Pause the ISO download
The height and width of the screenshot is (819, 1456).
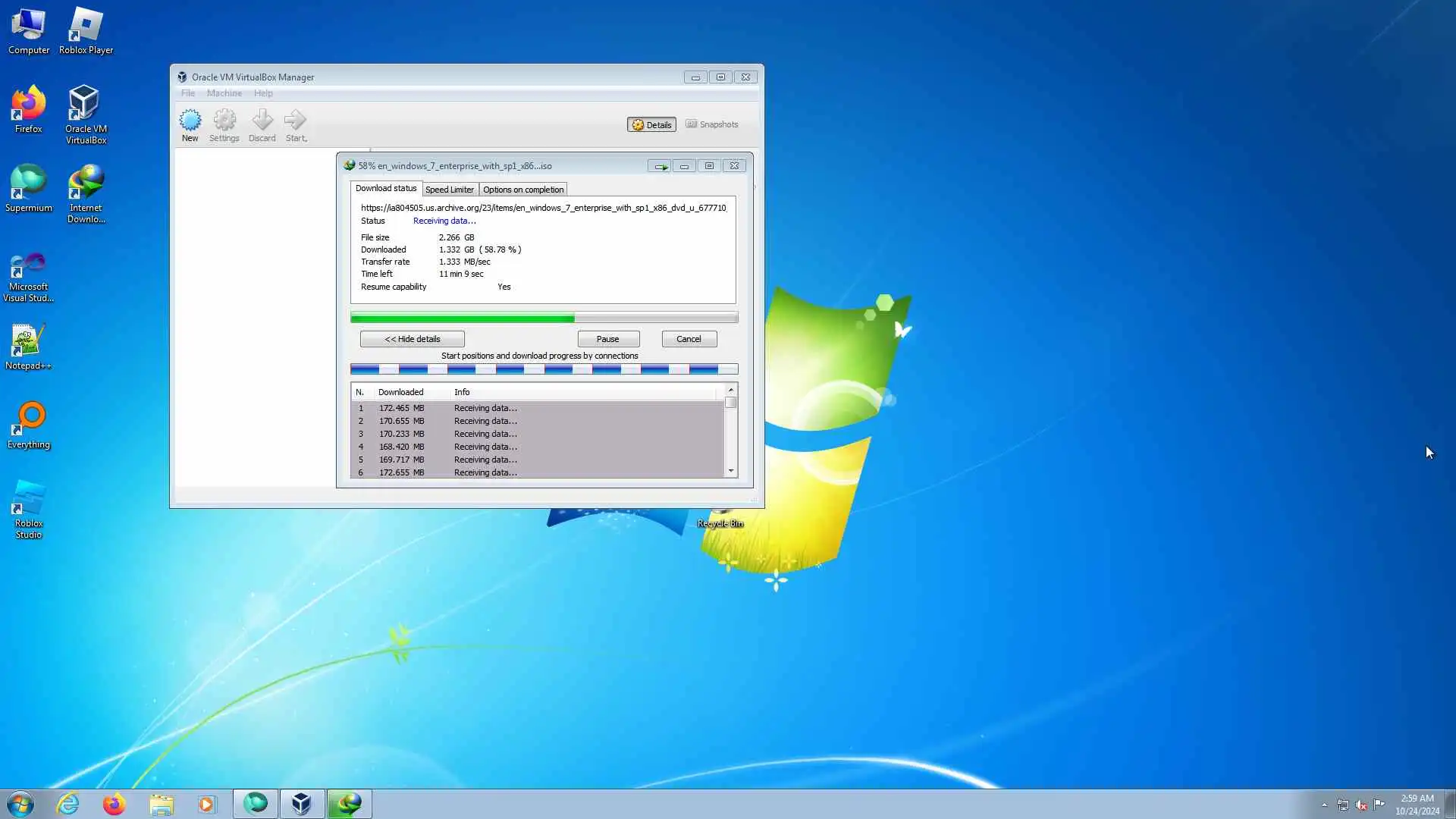pyautogui.click(x=608, y=339)
